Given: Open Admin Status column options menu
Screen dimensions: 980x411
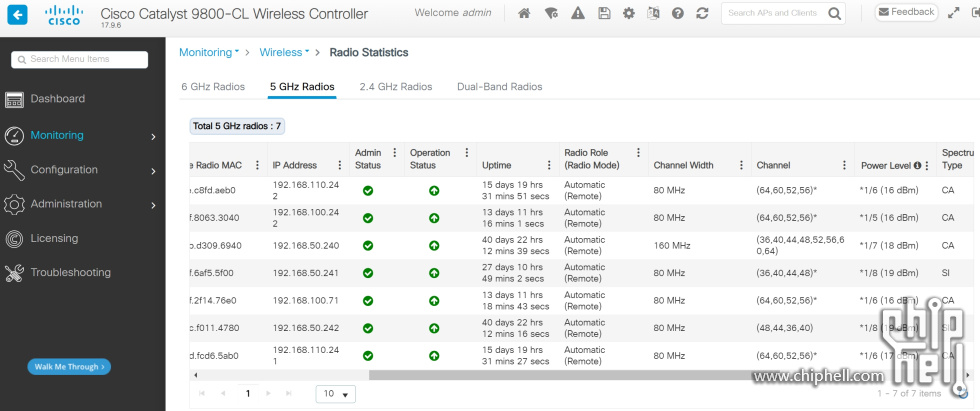Looking at the screenshot, I should tap(394, 152).
